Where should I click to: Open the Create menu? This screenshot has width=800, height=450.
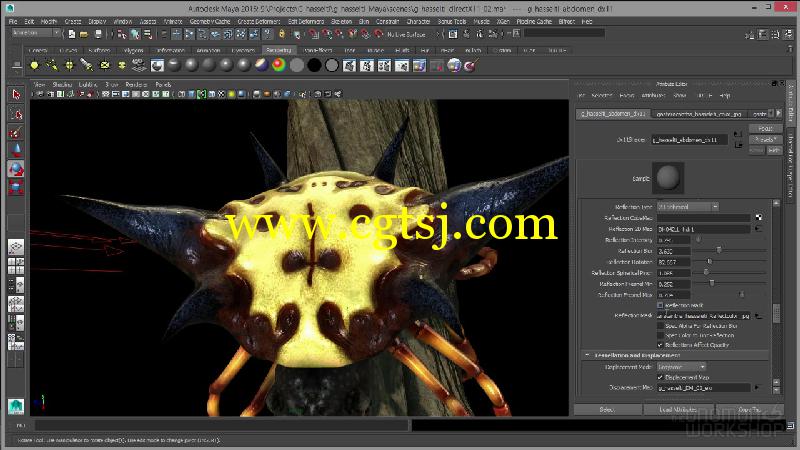(73, 21)
